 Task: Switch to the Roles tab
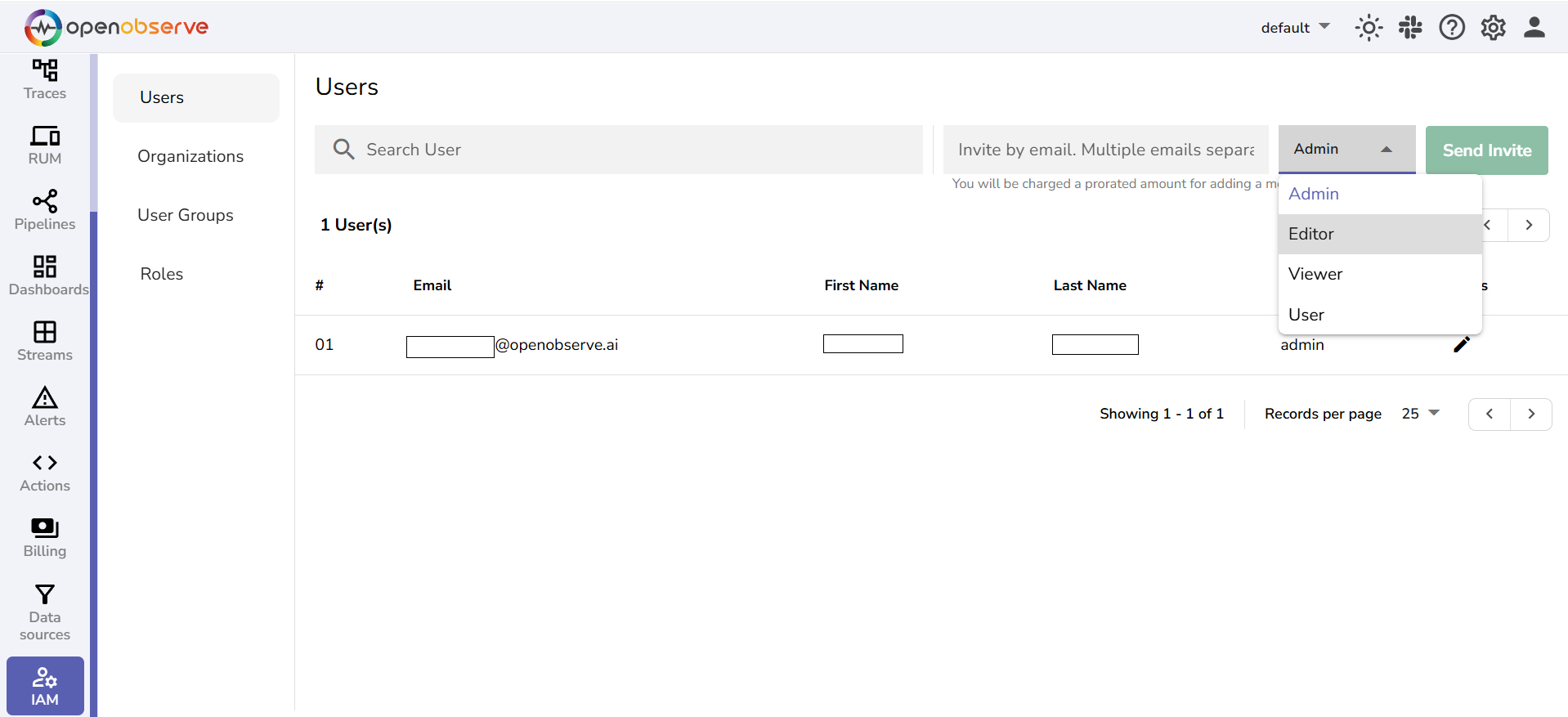[x=196, y=274]
